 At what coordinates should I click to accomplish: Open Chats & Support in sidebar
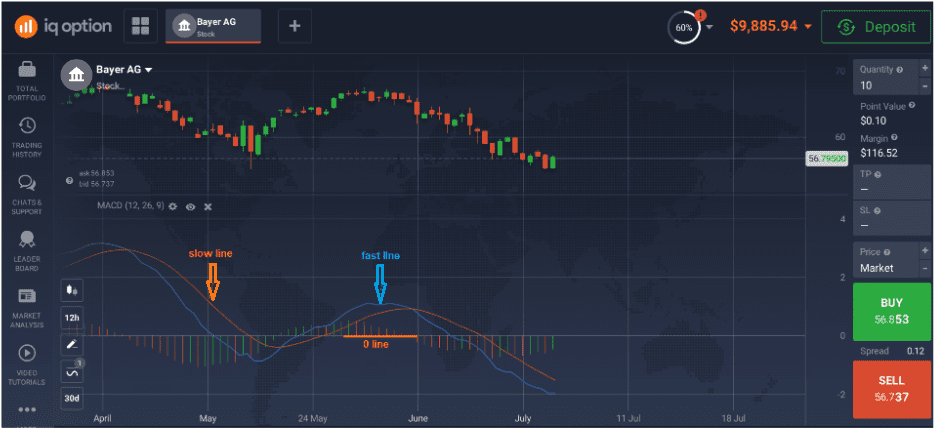27,195
